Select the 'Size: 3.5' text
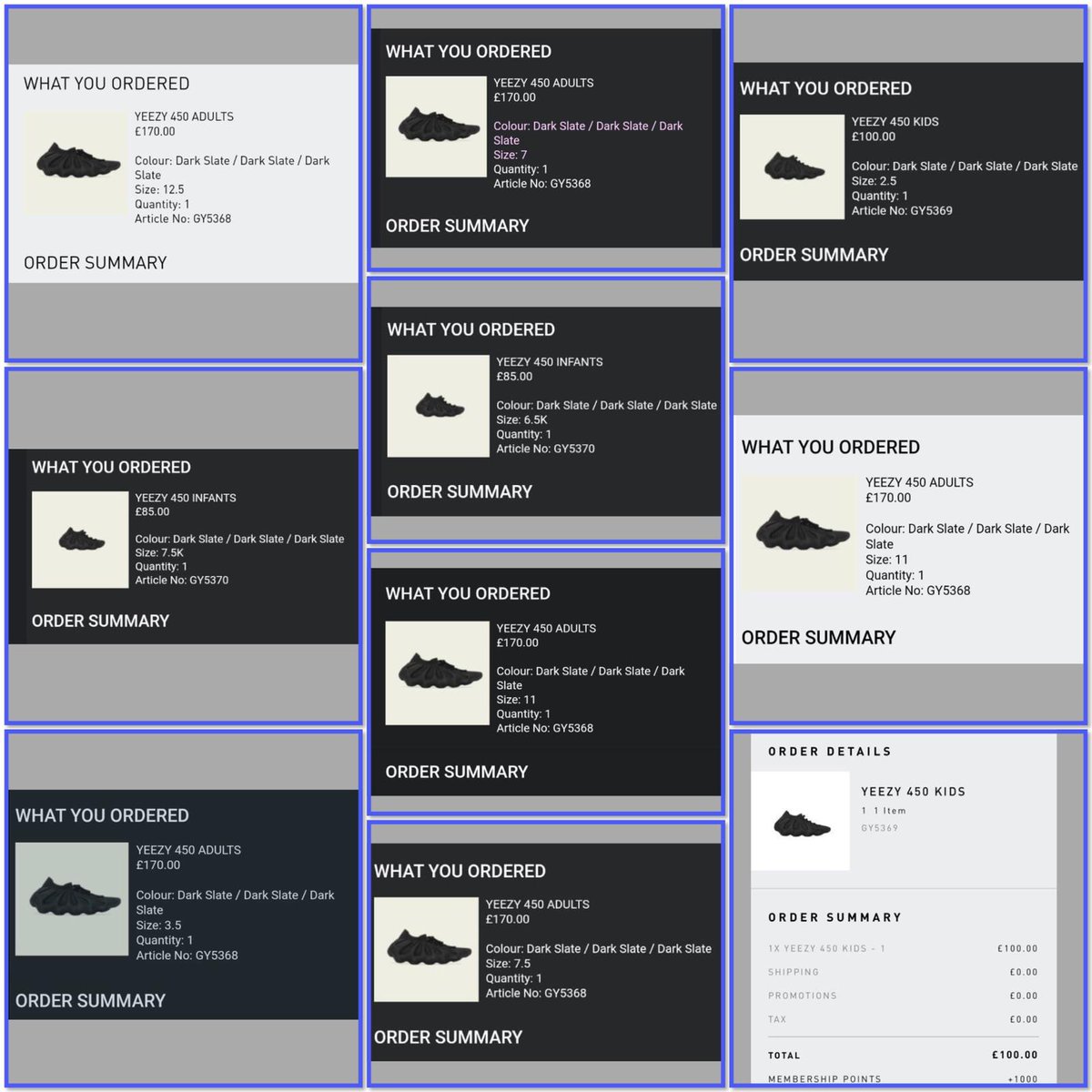The image size is (1092, 1092). pyautogui.click(x=159, y=925)
